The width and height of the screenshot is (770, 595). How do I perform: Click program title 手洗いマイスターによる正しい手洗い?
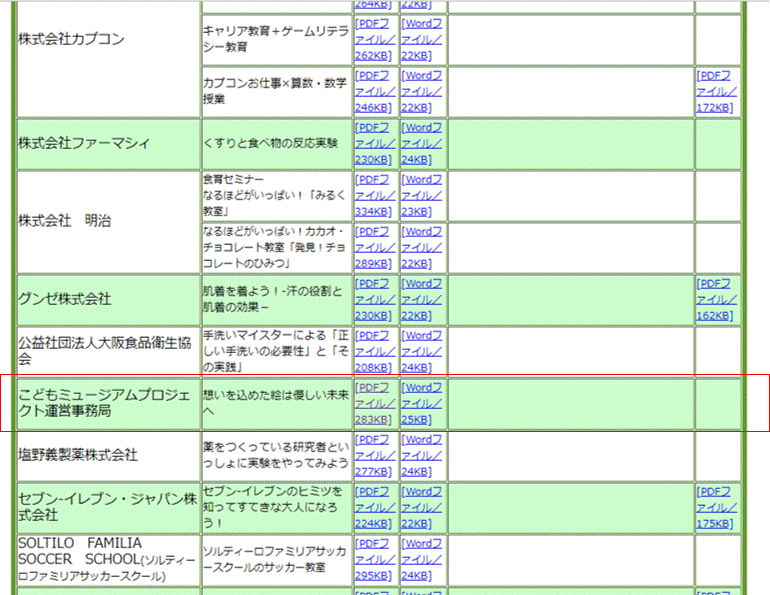(x=276, y=352)
